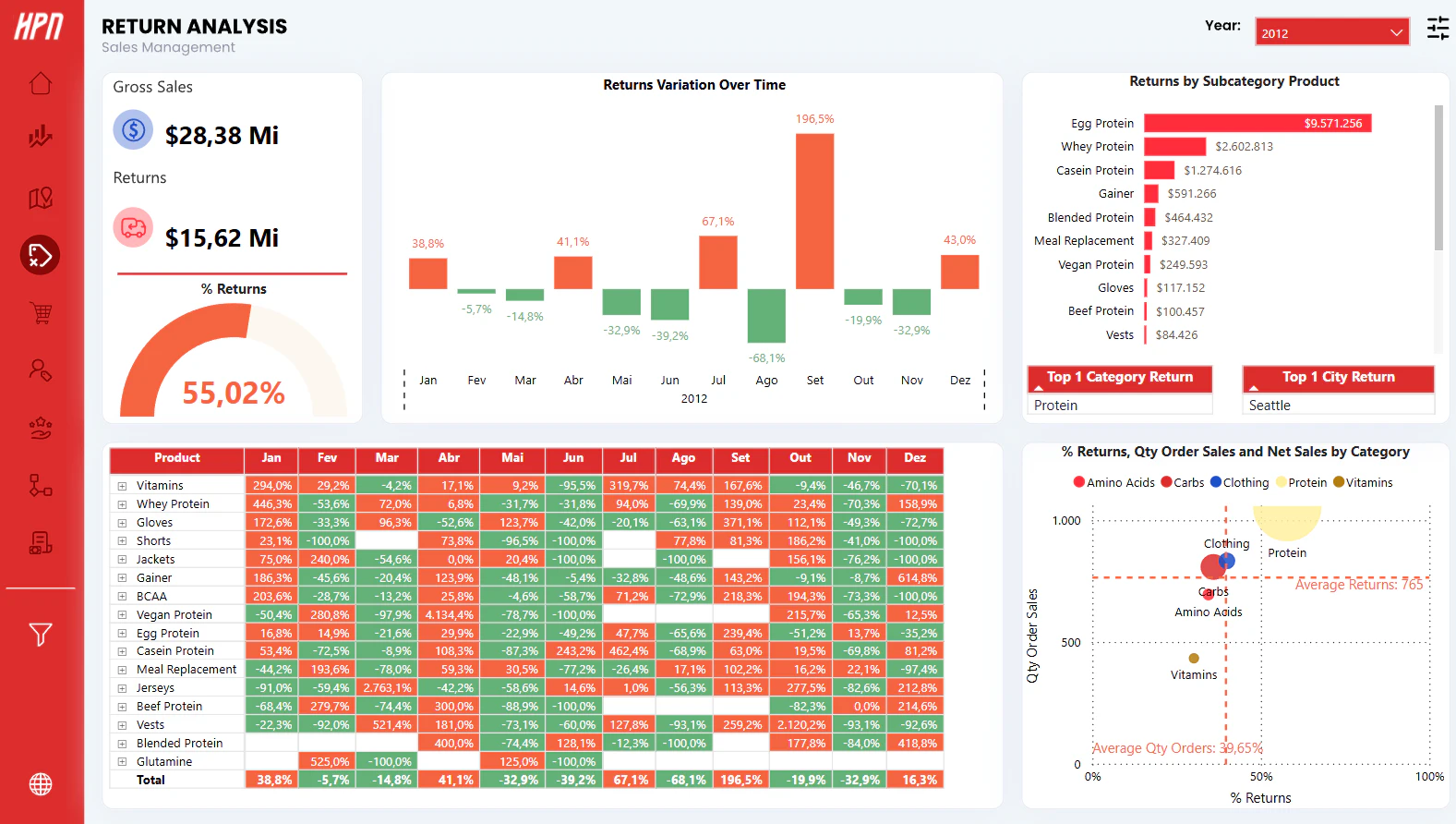Open the customer search icon in sidebar
Screen dimensions: 1456x824
click(x=41, y=370)
